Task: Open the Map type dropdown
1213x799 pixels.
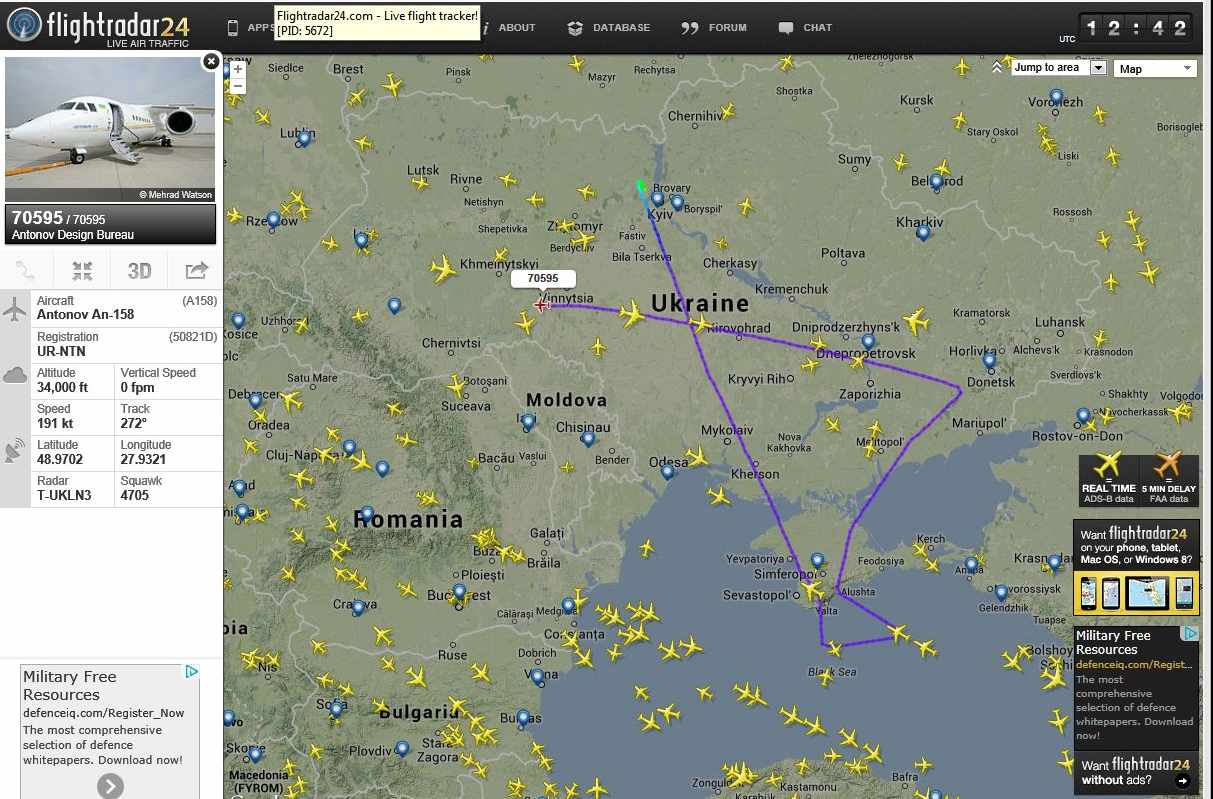Action: [1156, 69]
